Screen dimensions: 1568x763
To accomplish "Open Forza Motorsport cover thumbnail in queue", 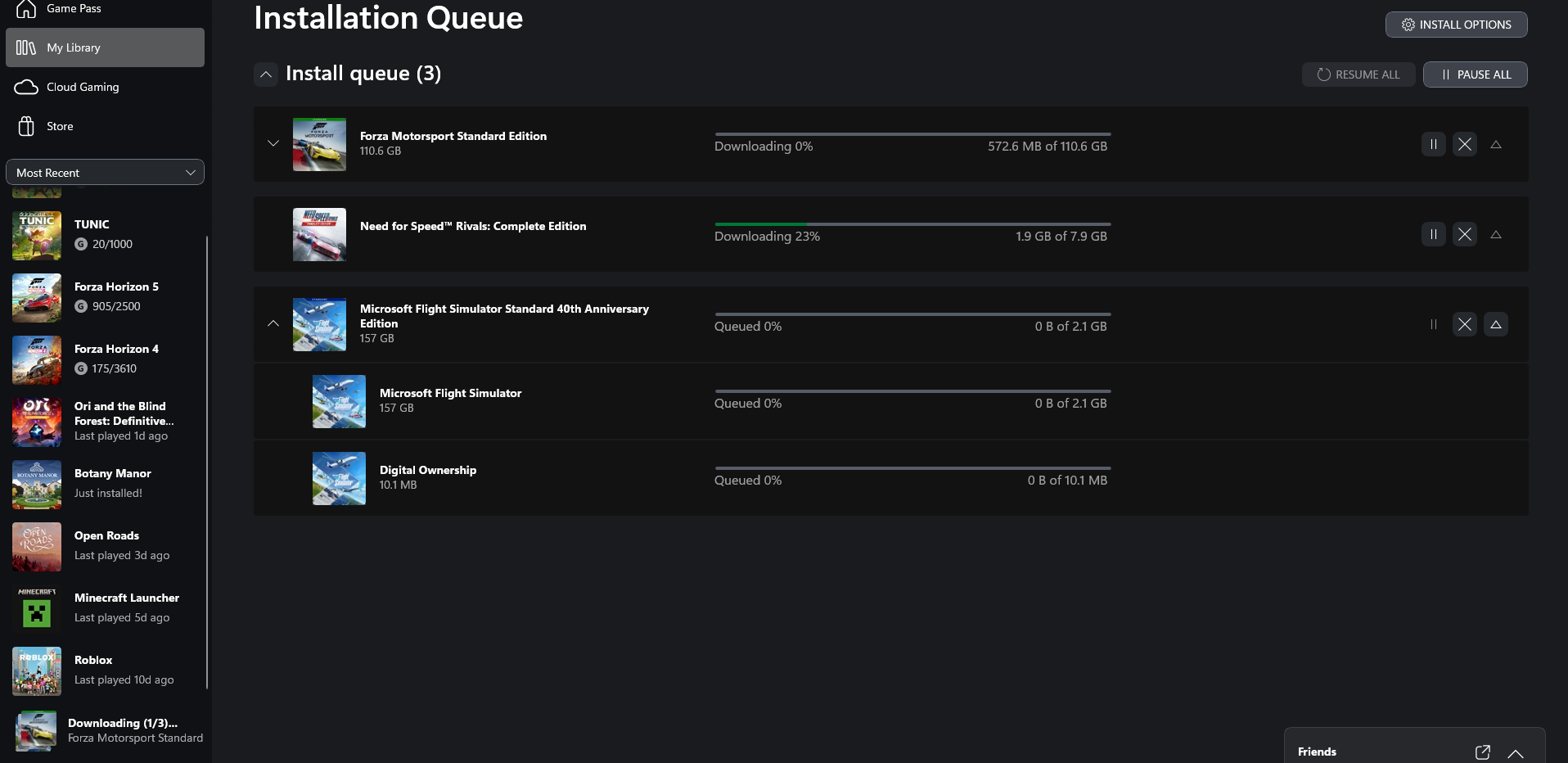I will click(319, 144).
